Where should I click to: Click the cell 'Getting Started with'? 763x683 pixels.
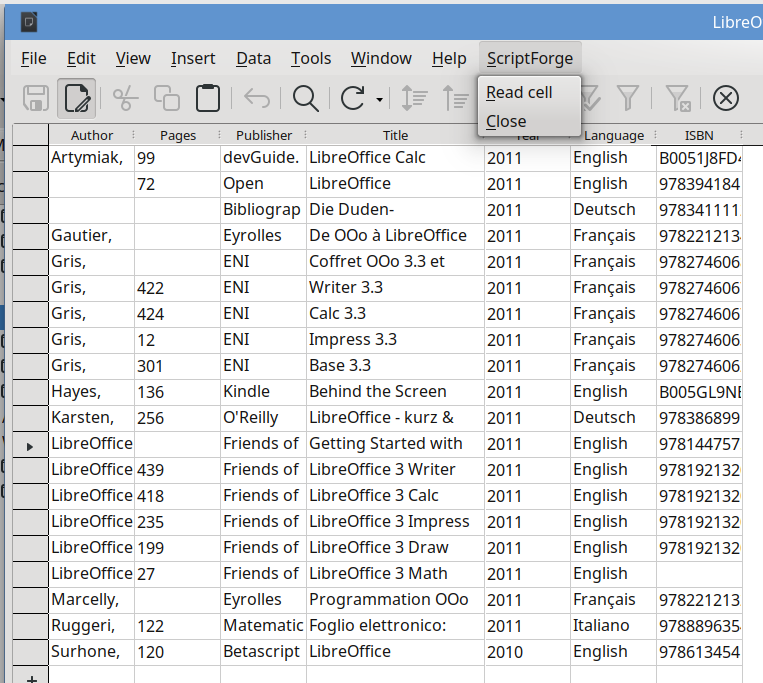coord(395,444)
